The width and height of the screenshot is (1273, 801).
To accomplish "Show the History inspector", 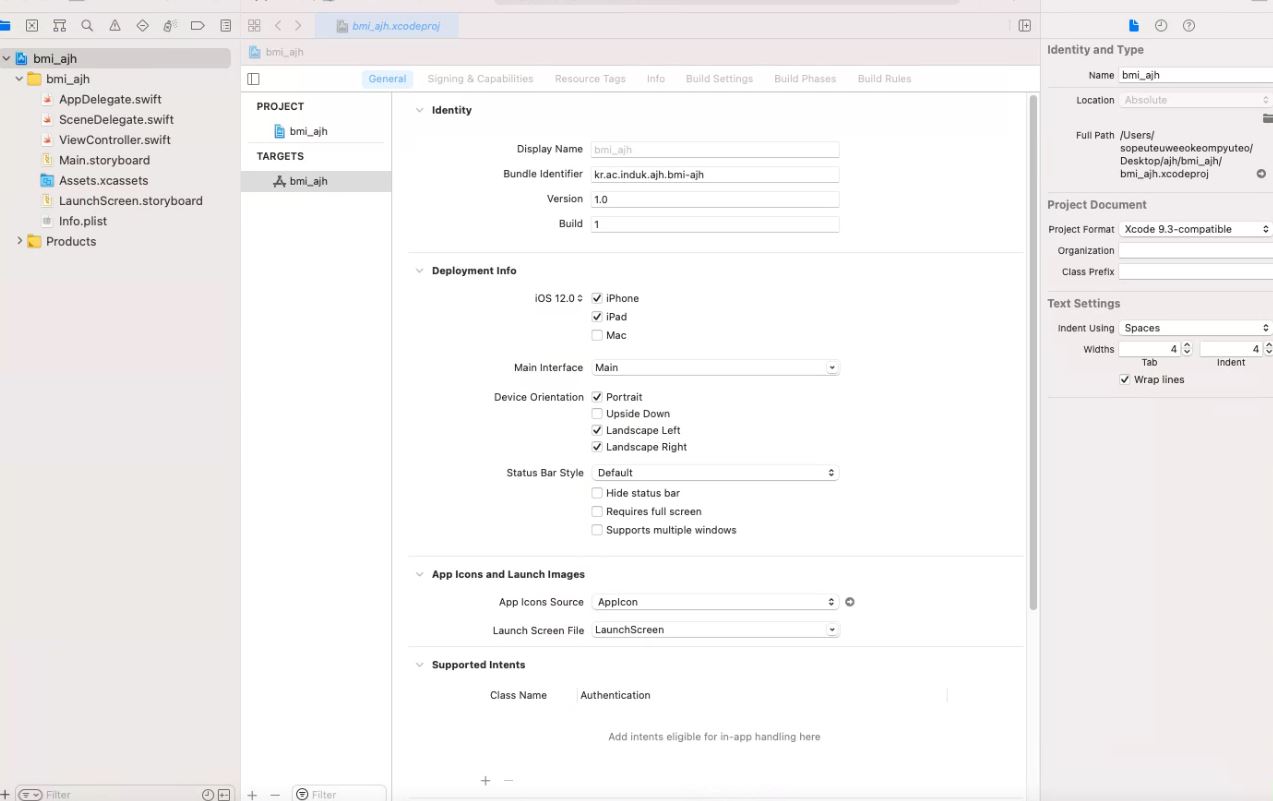I will pos(1161,25).
